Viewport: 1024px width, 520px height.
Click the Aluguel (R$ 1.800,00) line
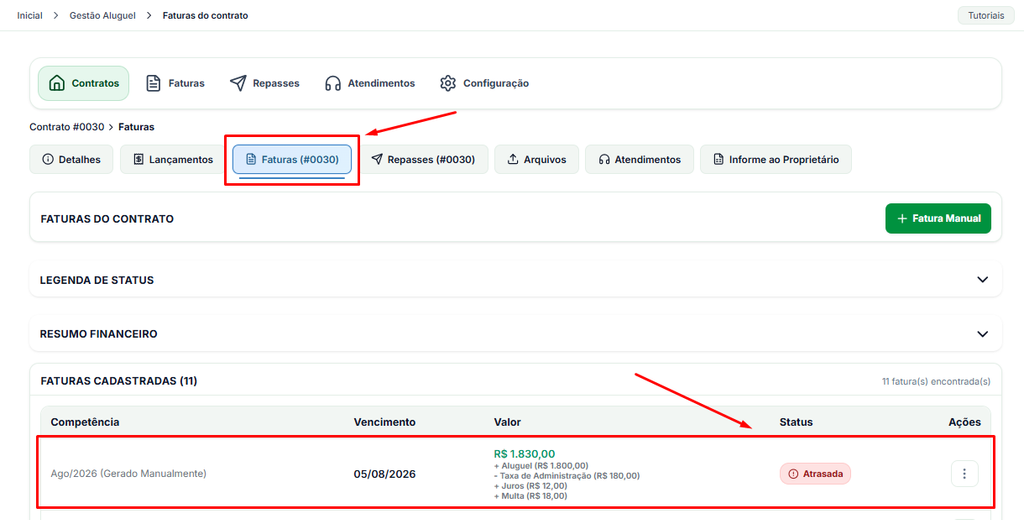pos(541,466)
